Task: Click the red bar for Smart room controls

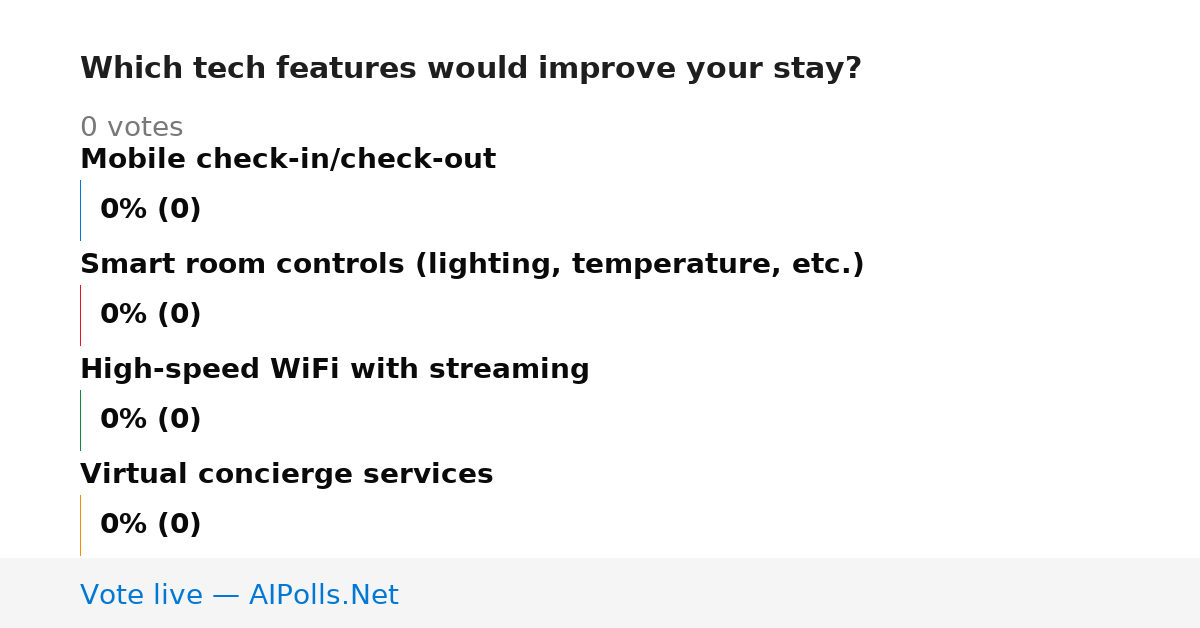Action: 81,315
